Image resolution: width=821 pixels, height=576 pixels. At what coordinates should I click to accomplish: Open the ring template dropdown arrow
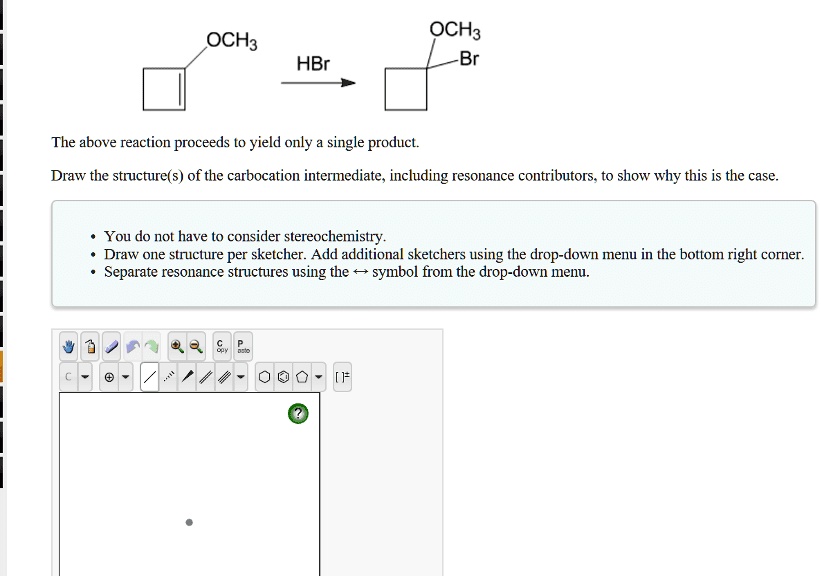[317, 376]
